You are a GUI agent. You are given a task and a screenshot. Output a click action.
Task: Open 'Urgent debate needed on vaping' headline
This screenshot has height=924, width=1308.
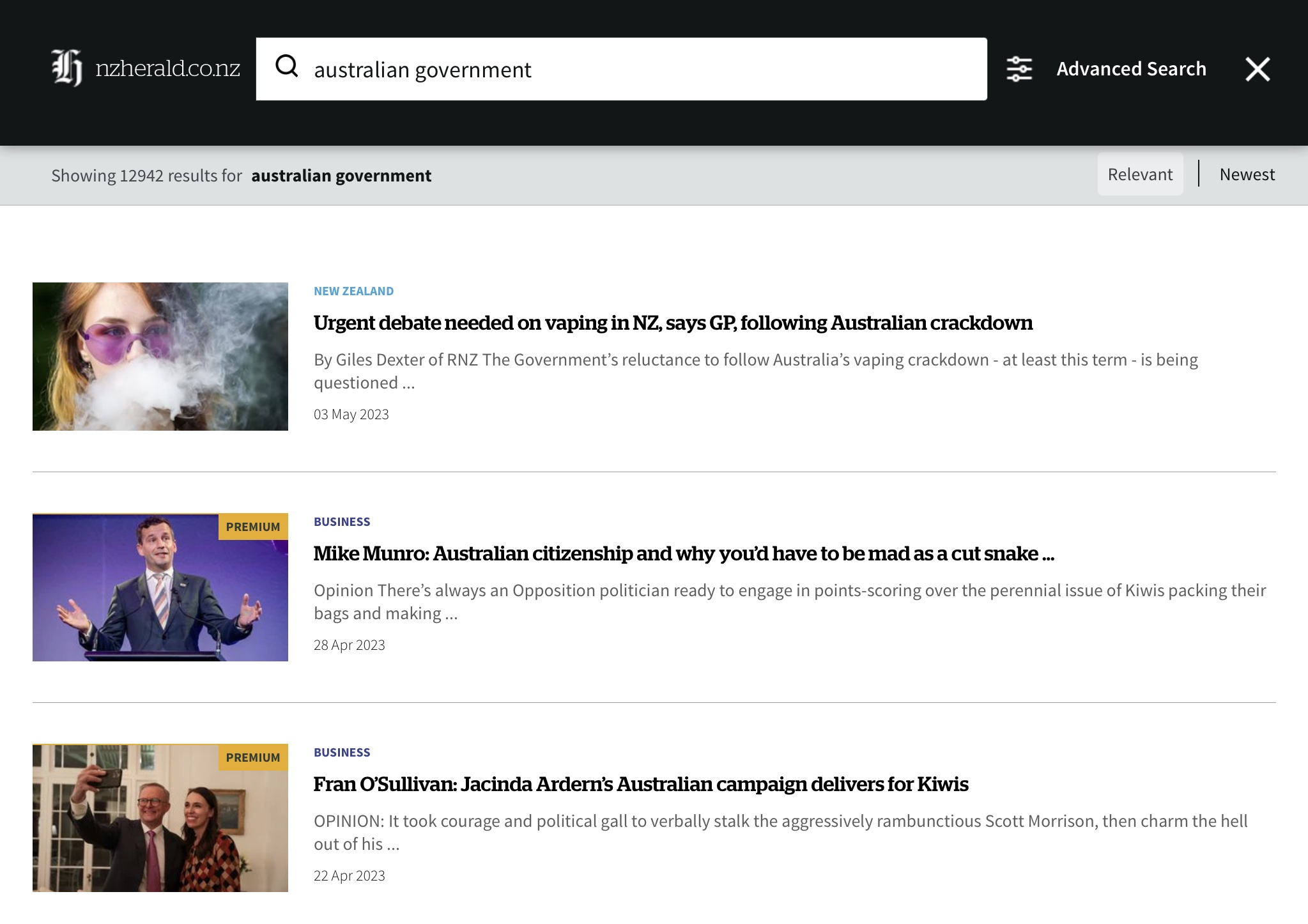click(x=673, y=323)
